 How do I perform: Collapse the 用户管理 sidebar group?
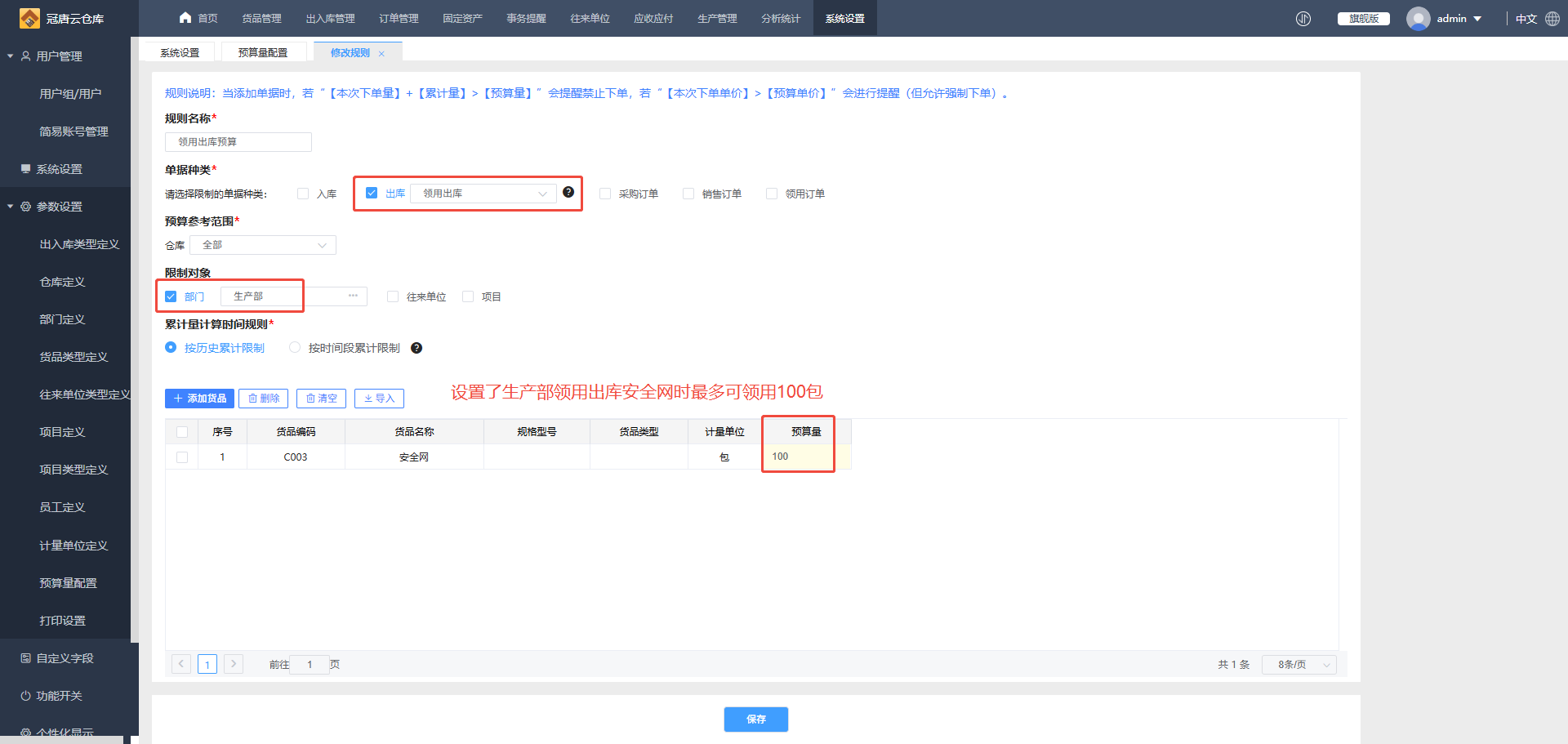pyautogui.click(x=11, y=56)
